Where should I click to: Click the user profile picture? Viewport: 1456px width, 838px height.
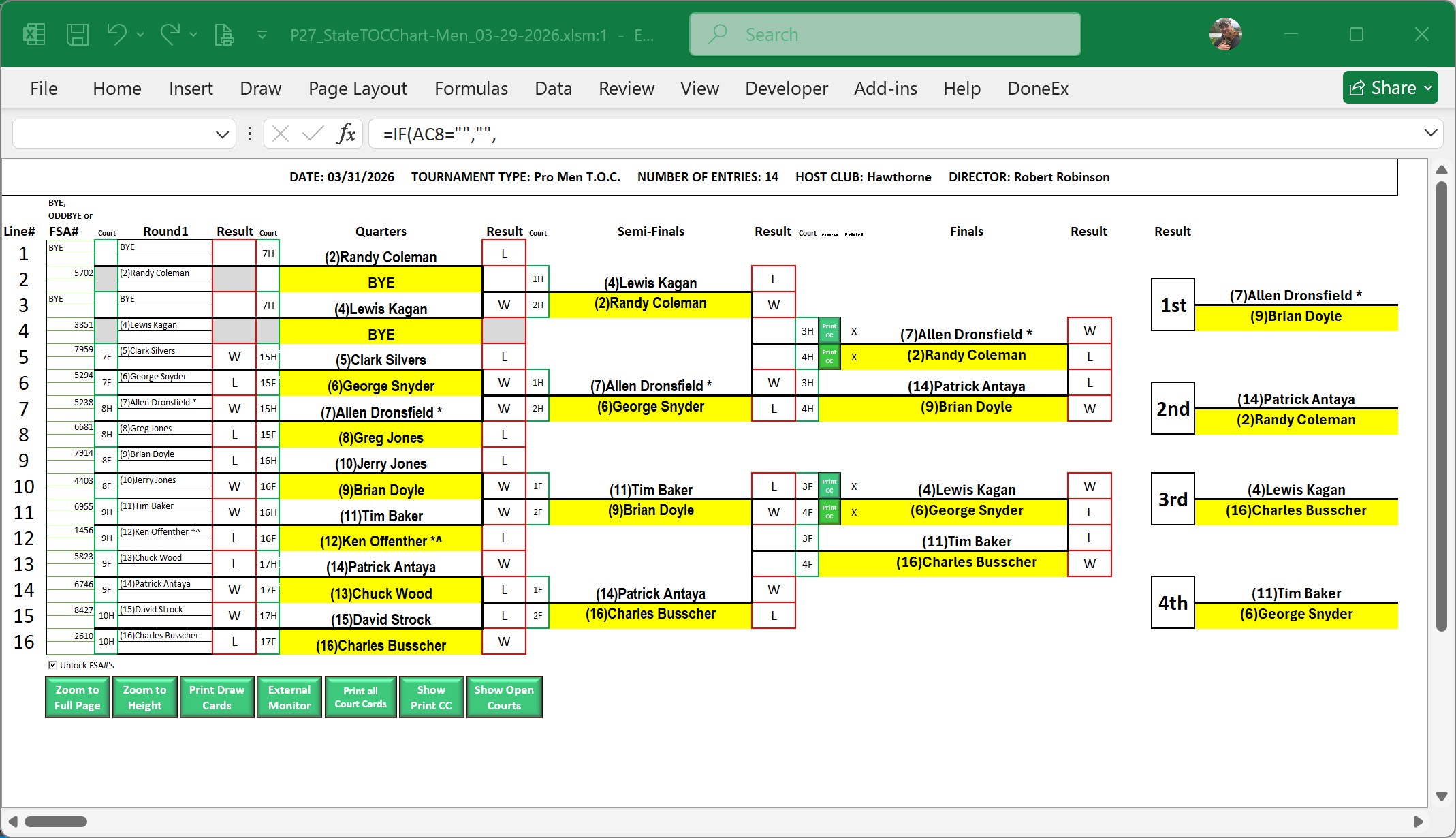1225,34
